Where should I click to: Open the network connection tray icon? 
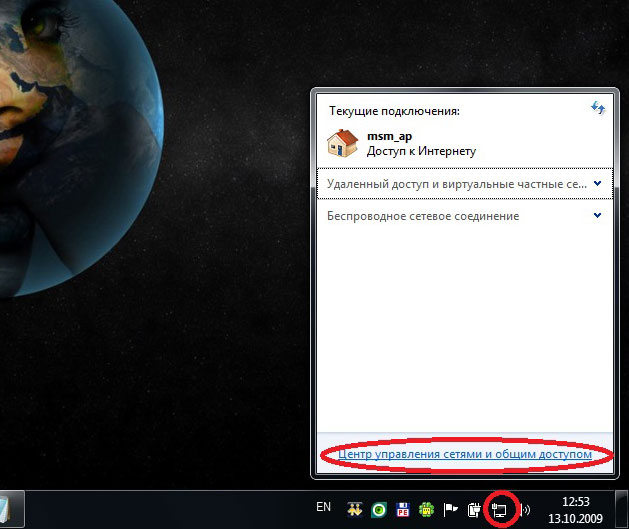499,509
